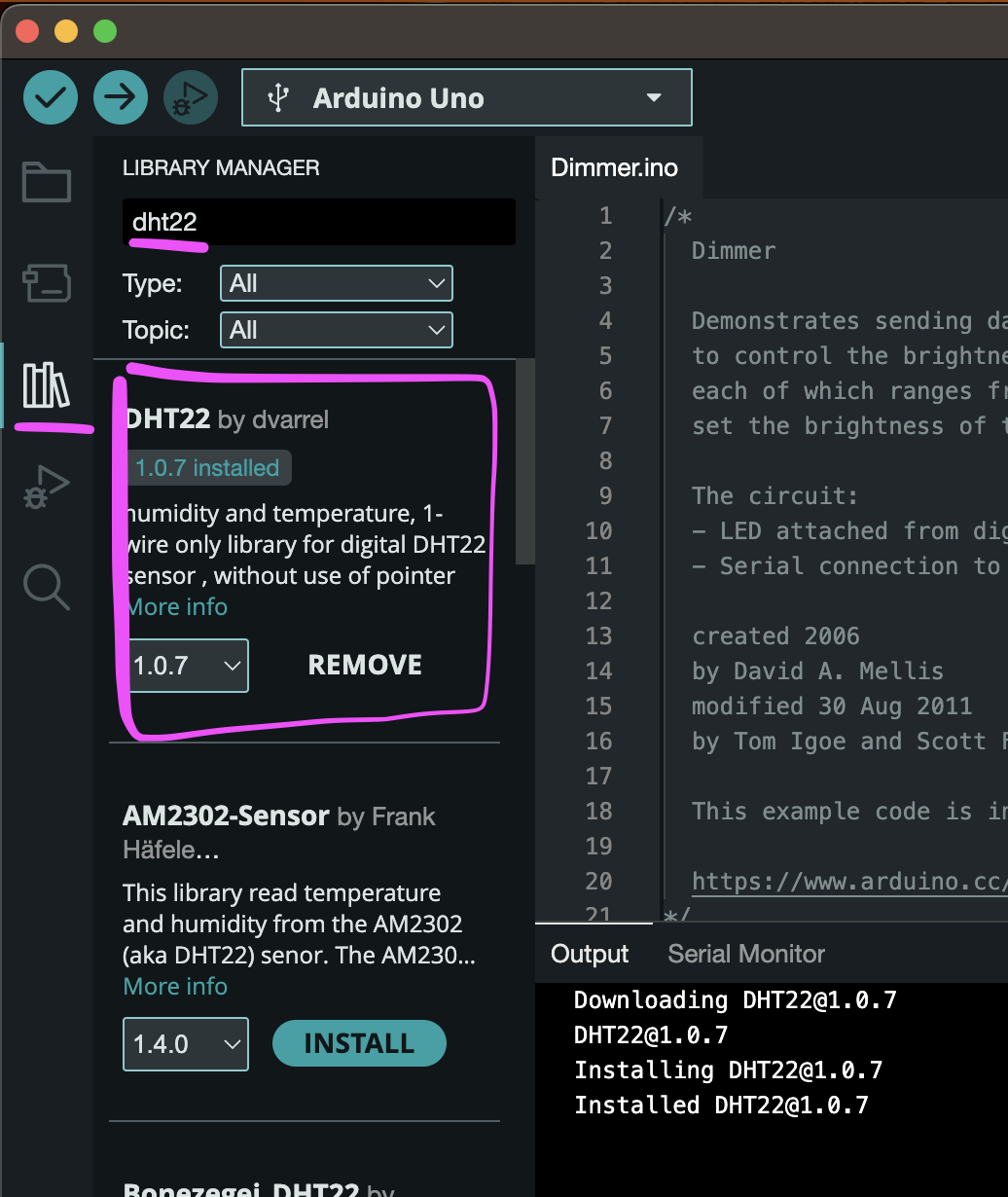Click the Upload arrow button
Screen dimensions: 1008x1197
121,97
